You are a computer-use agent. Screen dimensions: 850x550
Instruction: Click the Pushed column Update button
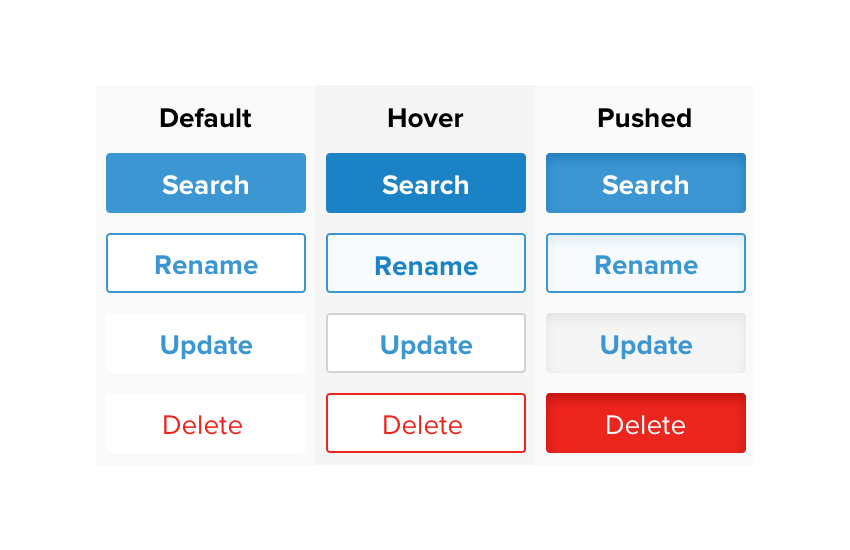coord(646,343)
